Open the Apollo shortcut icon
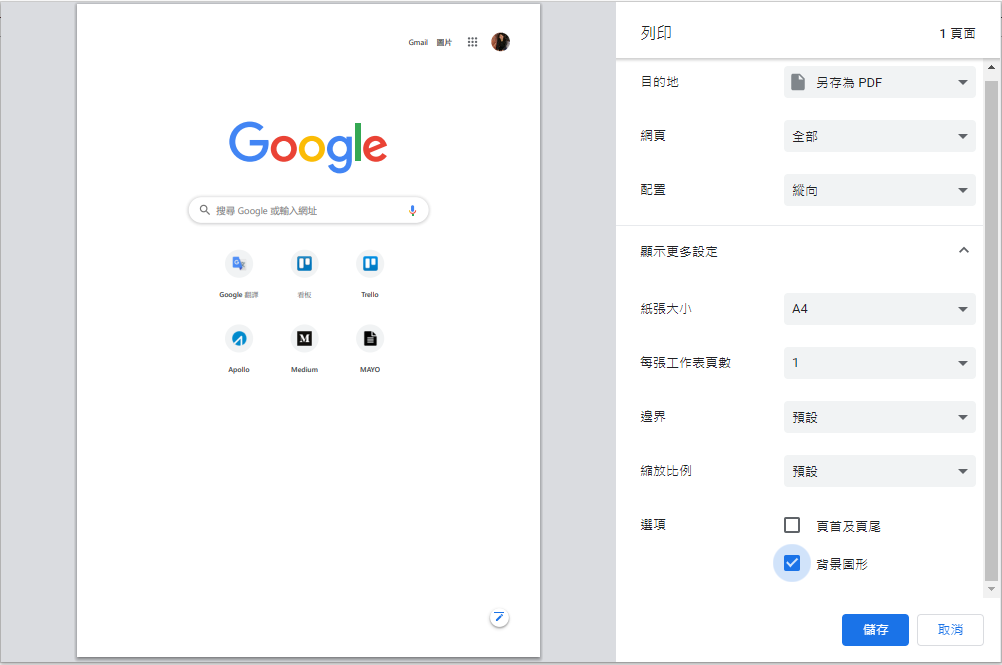Screen dimensions: 1002x665 click(x=239, y=339)
